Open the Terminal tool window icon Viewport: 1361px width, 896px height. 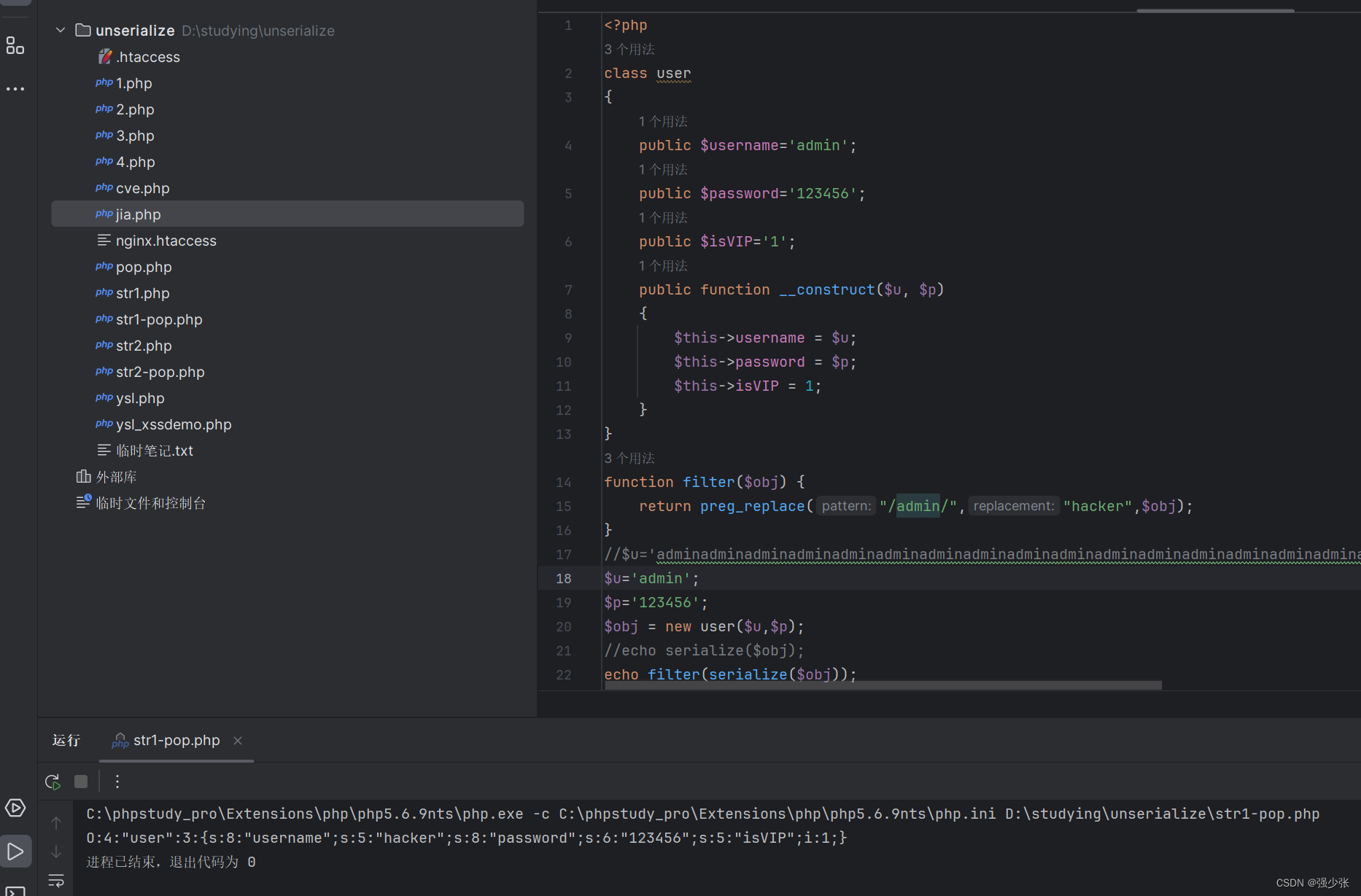(x=15, y=891)
